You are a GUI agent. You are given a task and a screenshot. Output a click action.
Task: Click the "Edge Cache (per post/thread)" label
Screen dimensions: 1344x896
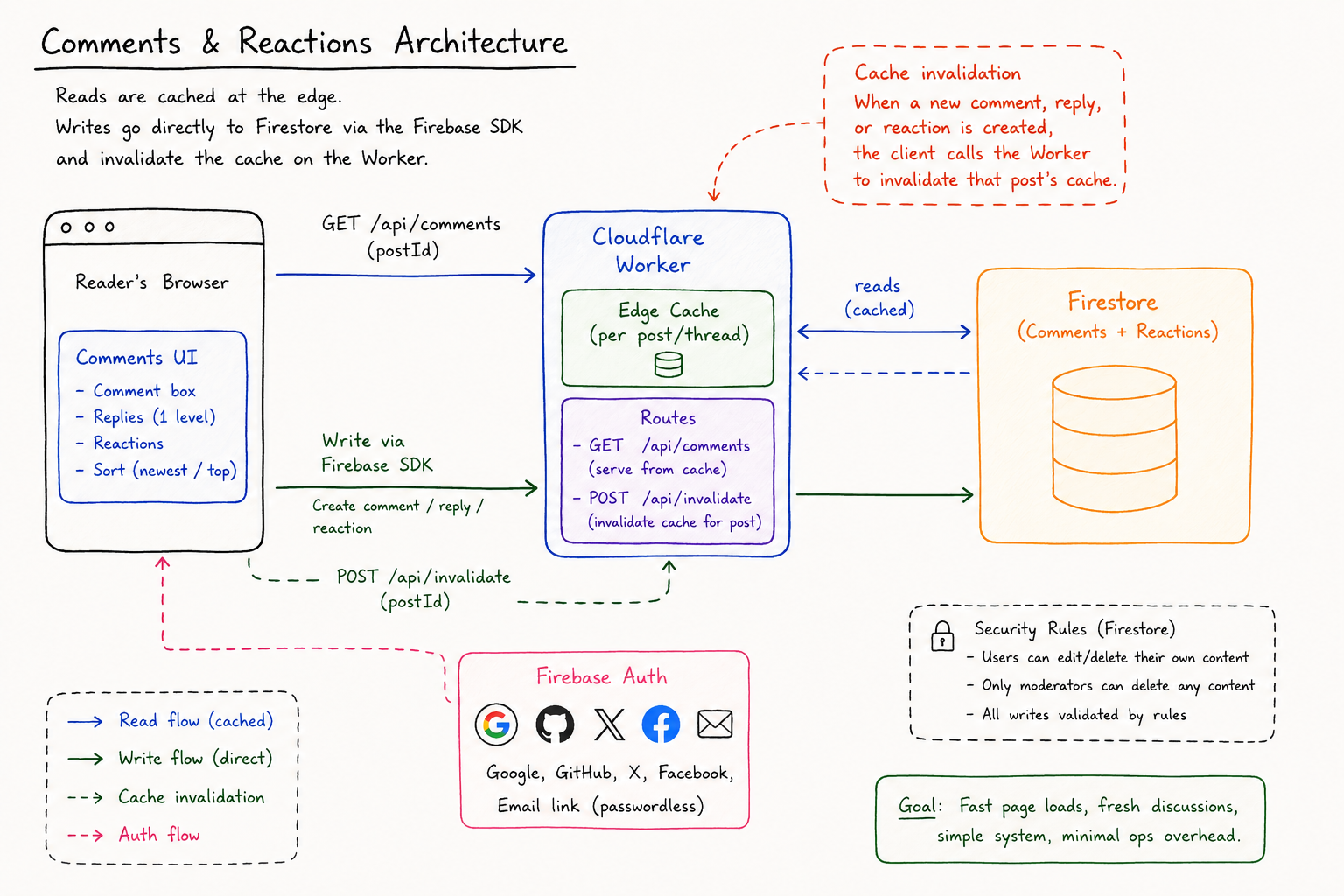coord(668,323)
